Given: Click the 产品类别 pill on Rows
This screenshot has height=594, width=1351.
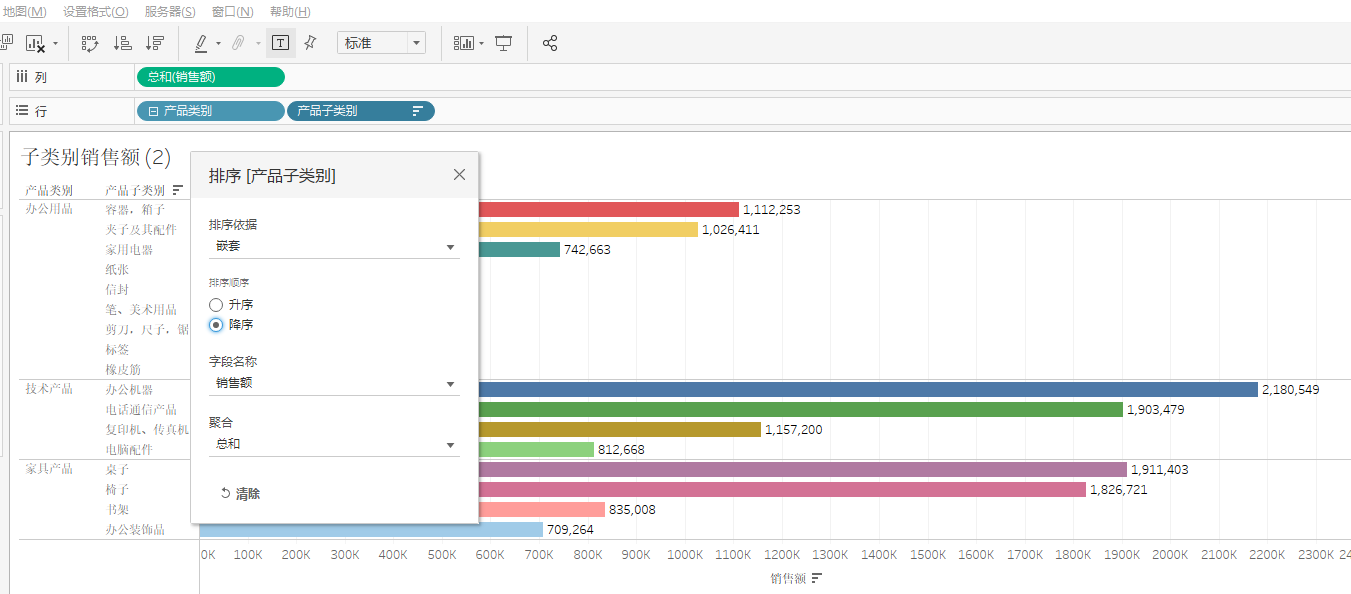Looking at the screenshot, I should click(211, 111).
